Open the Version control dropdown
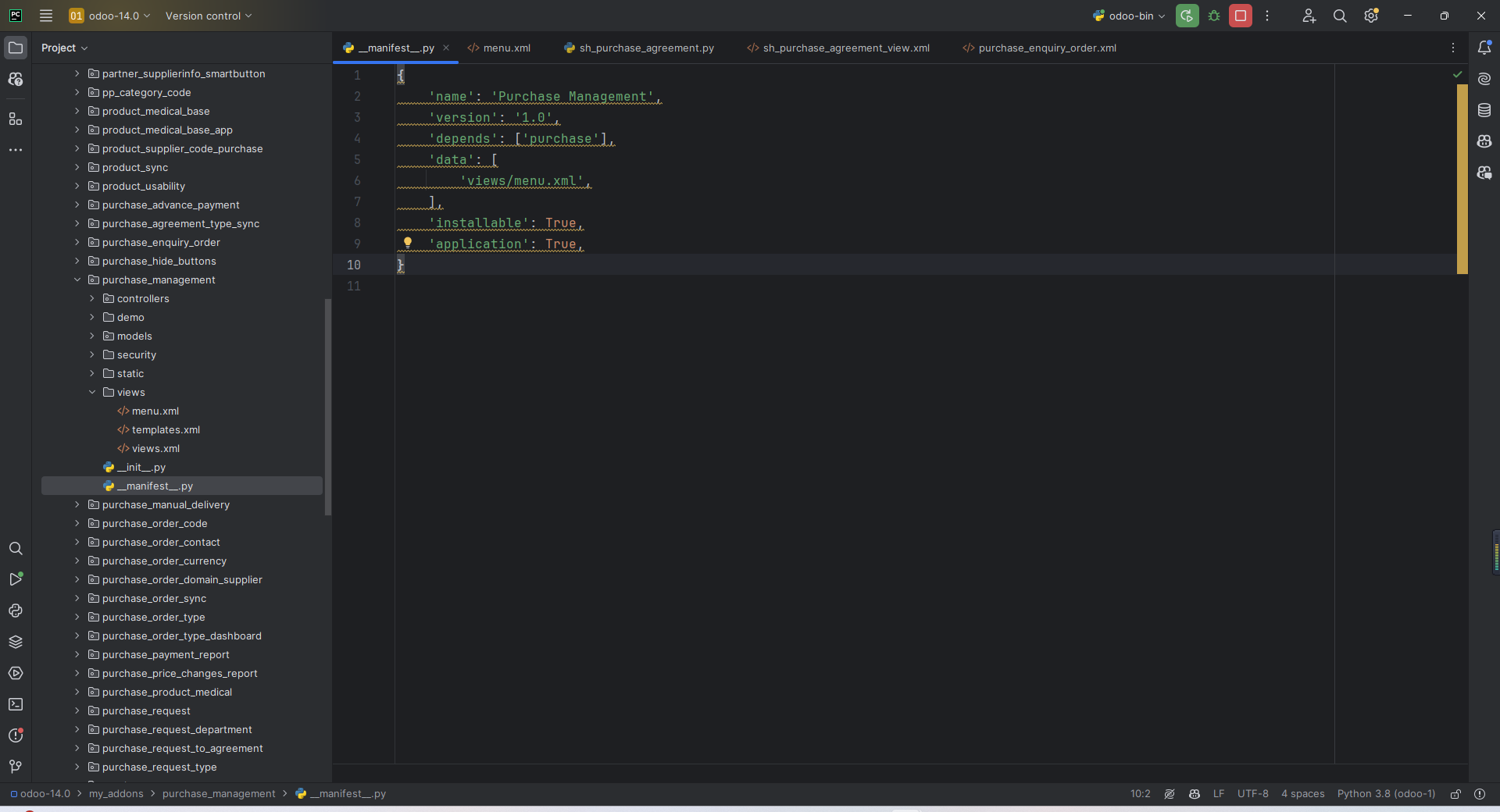Image resolution: width=1500 pixels, height=812 pixels. coord(209,16)
